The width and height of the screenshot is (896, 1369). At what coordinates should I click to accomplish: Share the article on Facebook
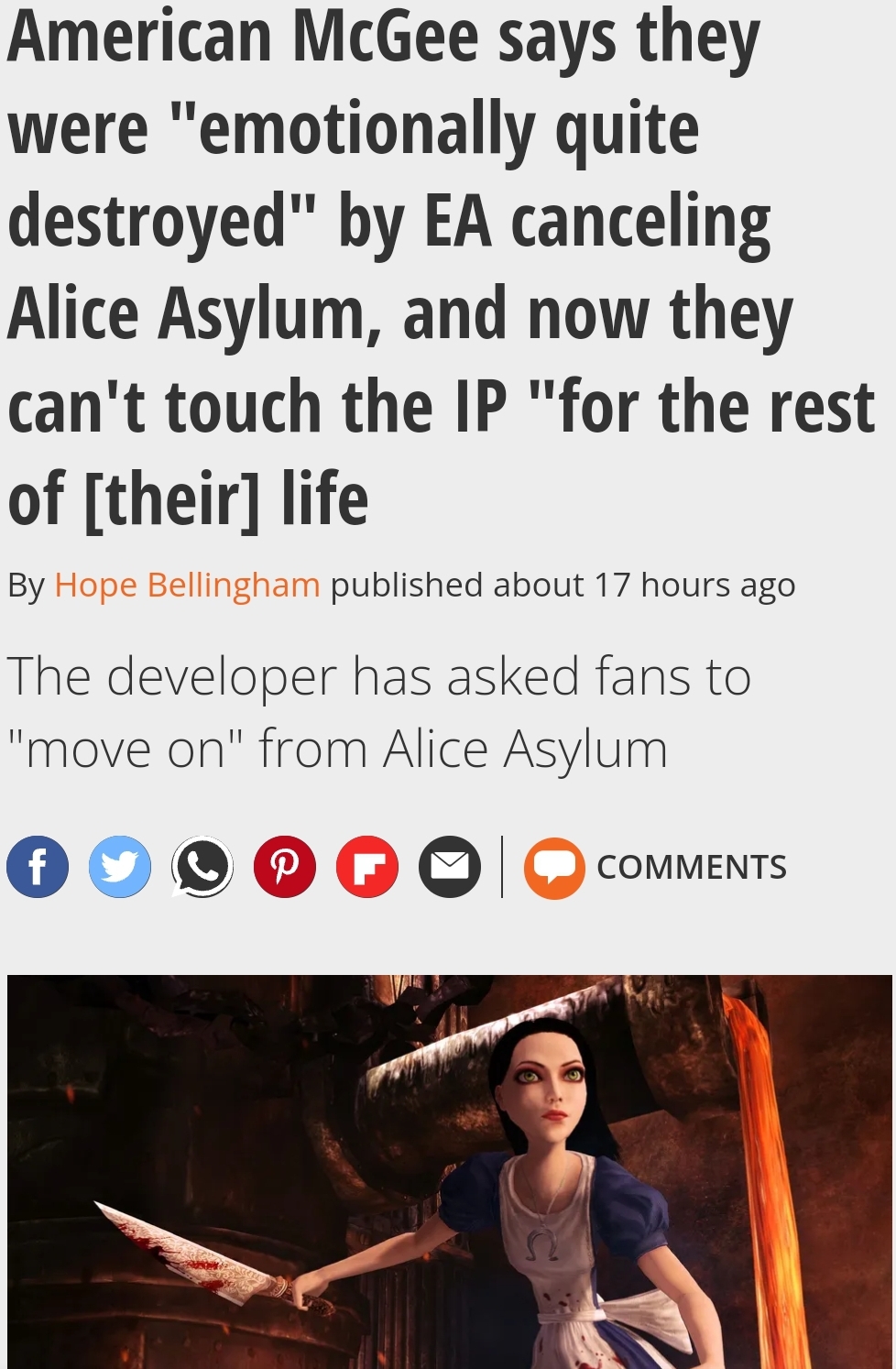click(x=38, y=867)
